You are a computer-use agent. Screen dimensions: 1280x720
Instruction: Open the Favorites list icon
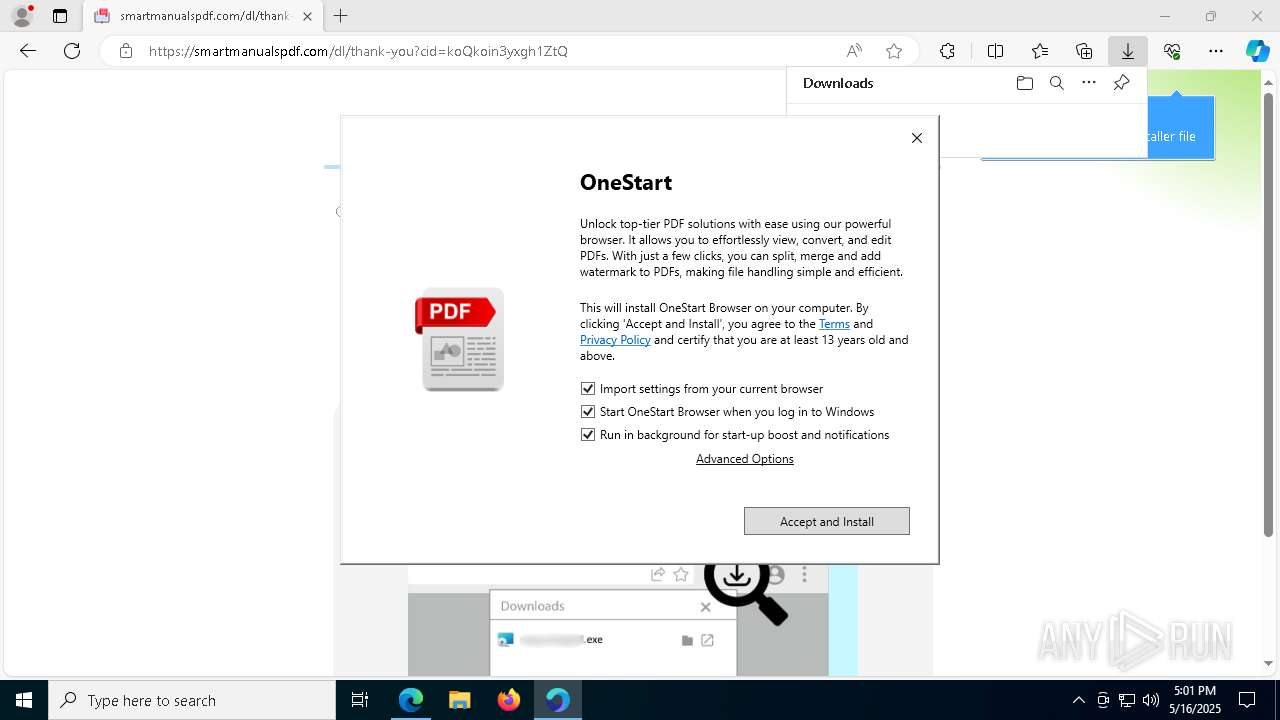tap(1040, 51)
